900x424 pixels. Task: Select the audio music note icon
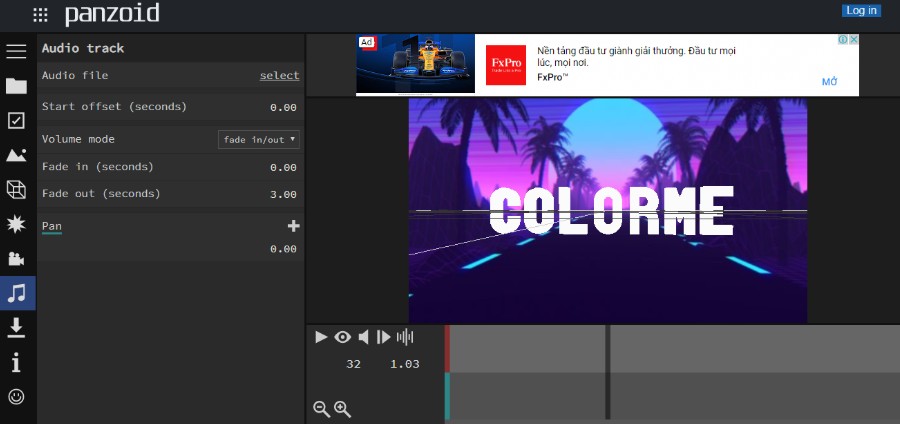pos(17,293)
